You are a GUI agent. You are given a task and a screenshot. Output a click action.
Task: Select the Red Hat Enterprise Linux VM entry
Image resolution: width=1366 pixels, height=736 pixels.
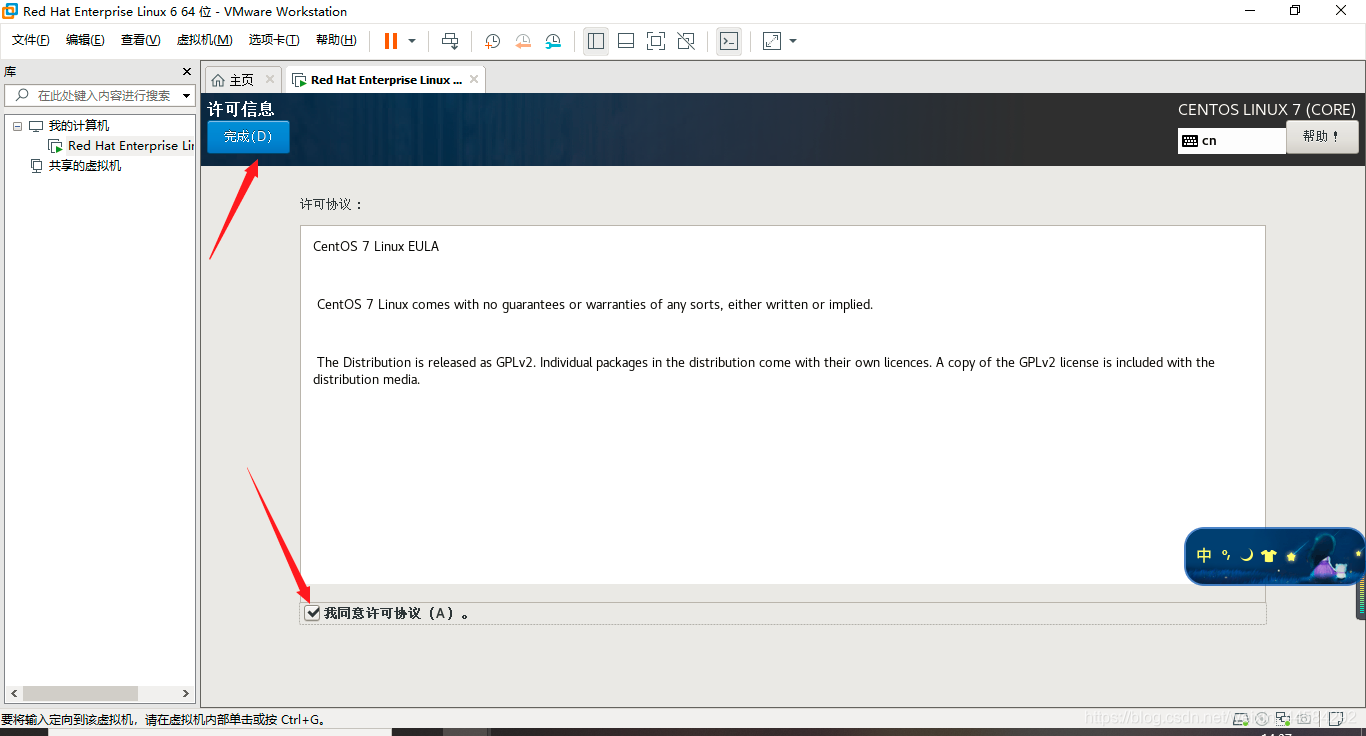(x=121, y=146)
